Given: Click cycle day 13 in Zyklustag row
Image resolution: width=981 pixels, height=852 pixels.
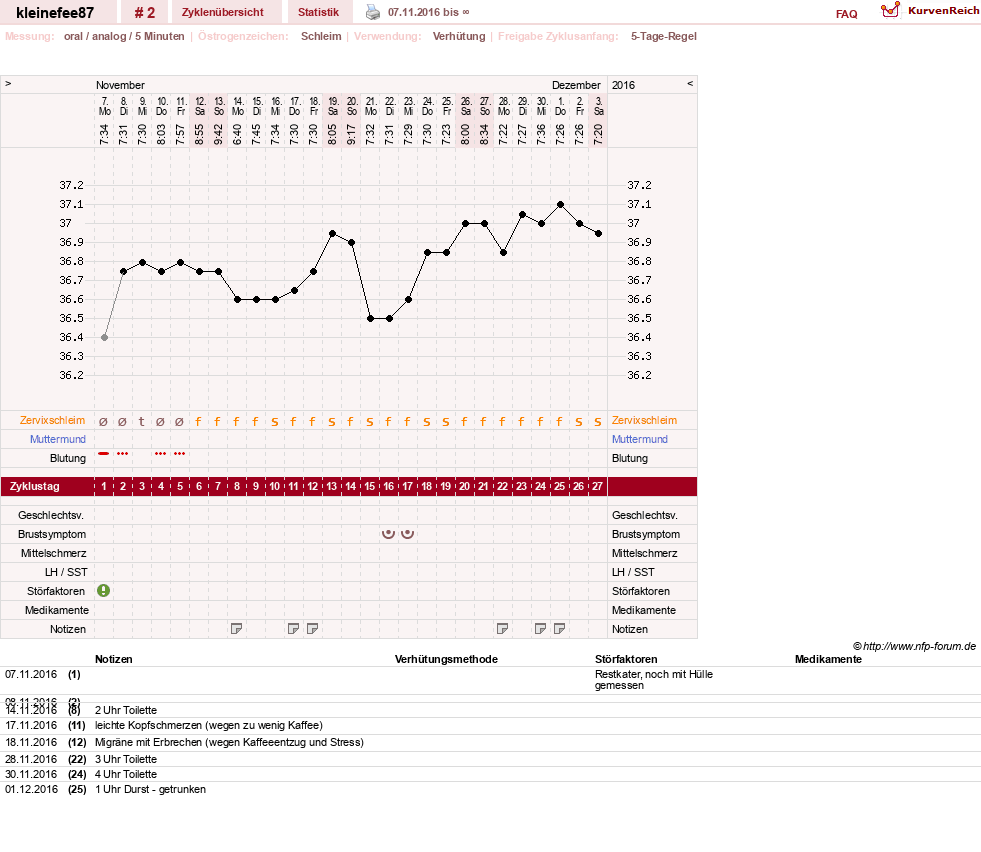Looking at the screenshot, I should pos(332,486).
